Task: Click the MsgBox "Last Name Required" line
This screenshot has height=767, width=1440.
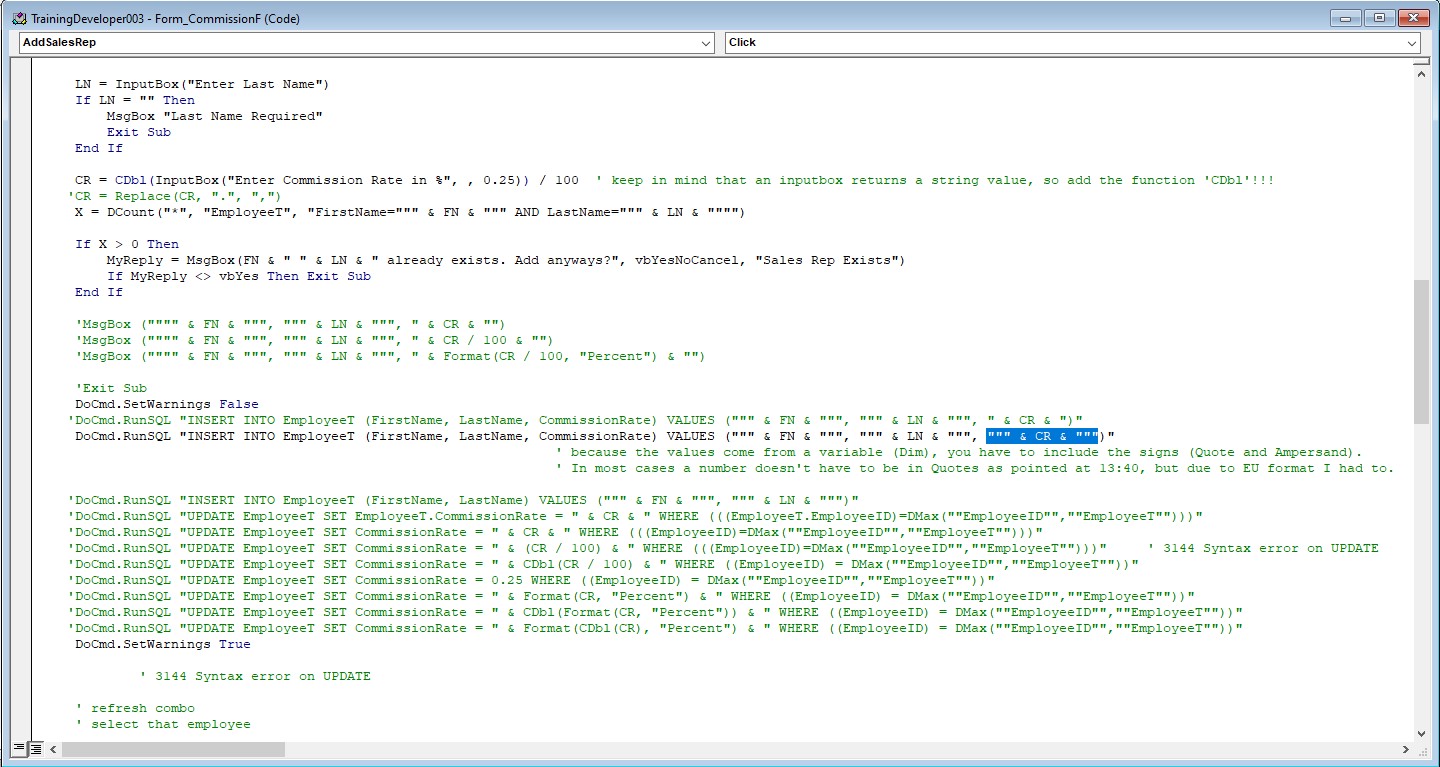Action: pos(215,116)
